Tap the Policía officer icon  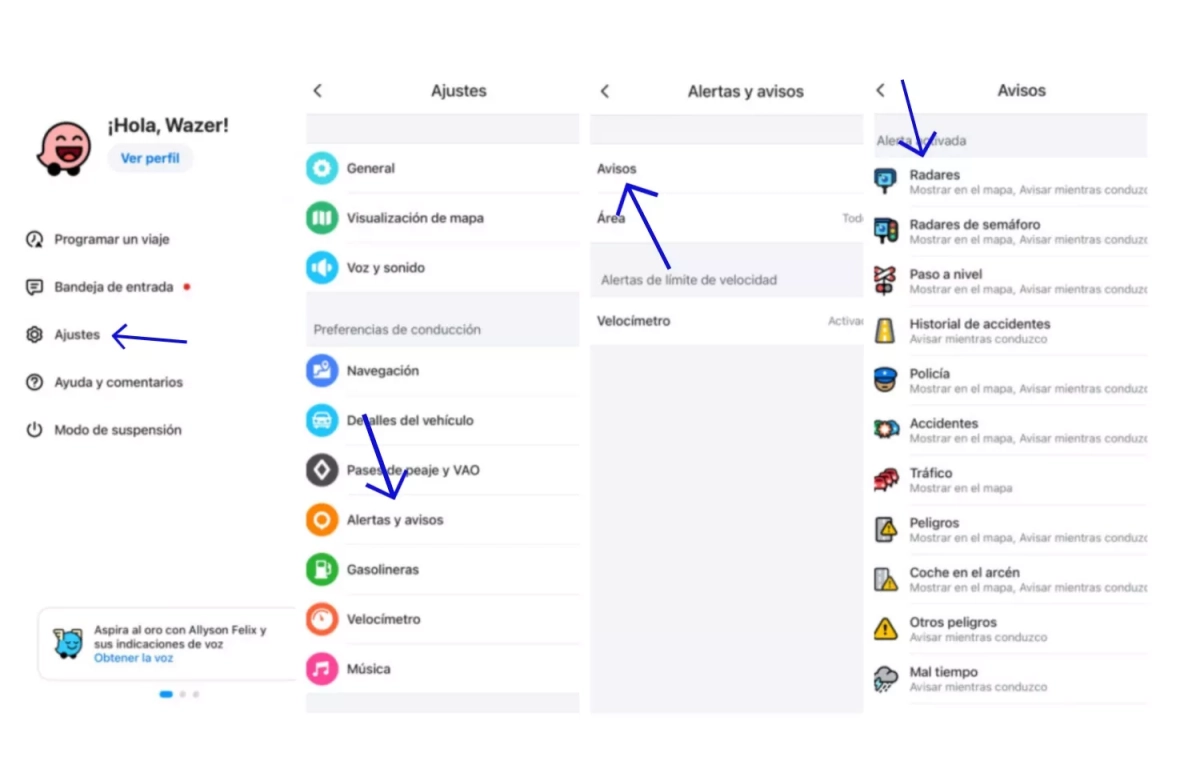pyautogui.click(x=886, y=380)
